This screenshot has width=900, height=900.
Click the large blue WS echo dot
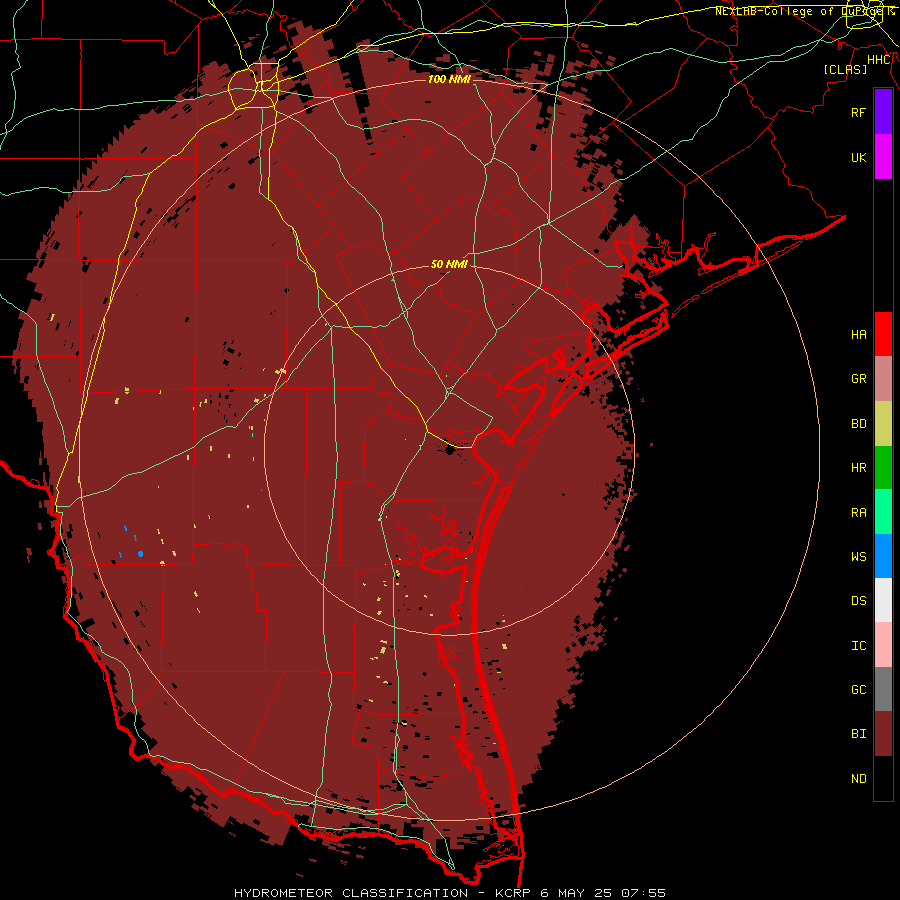click(141, 554)
